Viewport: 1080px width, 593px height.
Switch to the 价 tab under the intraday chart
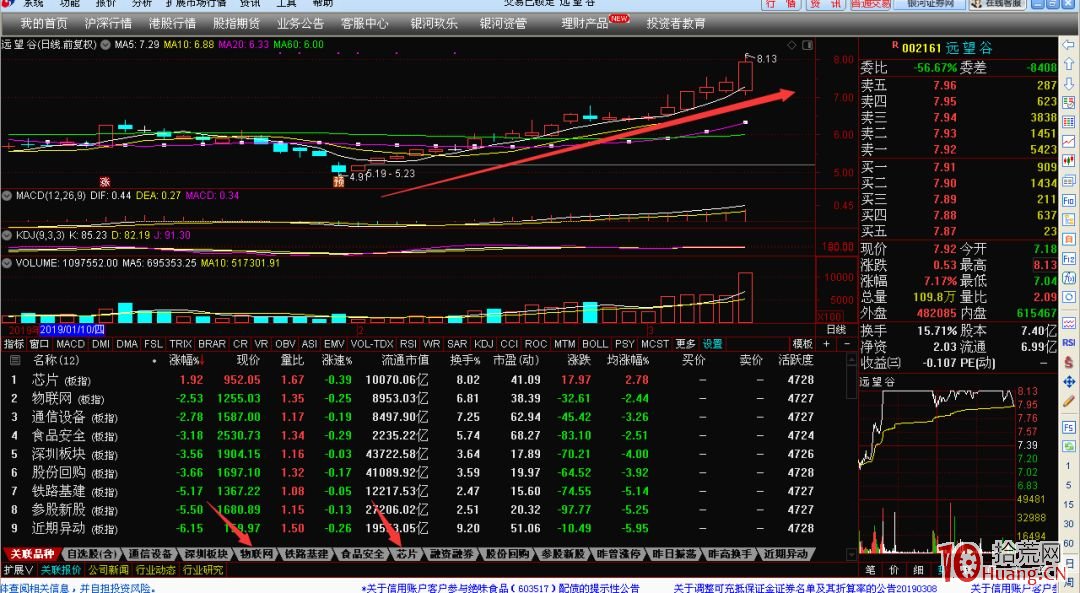coord(894,570)
